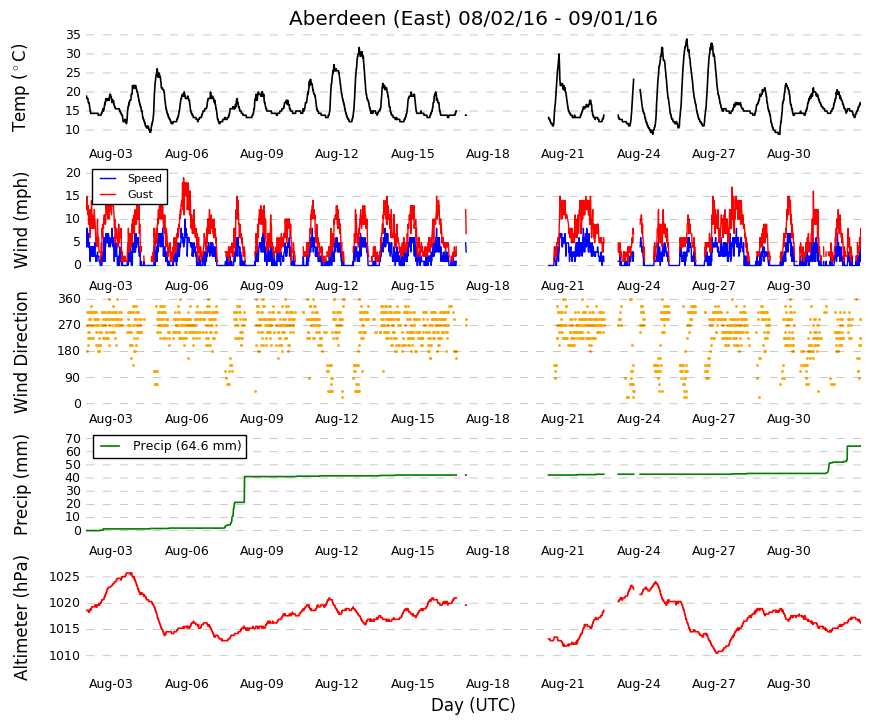Click the 1025 altimeter y-axis value

[x=64, y=577]
